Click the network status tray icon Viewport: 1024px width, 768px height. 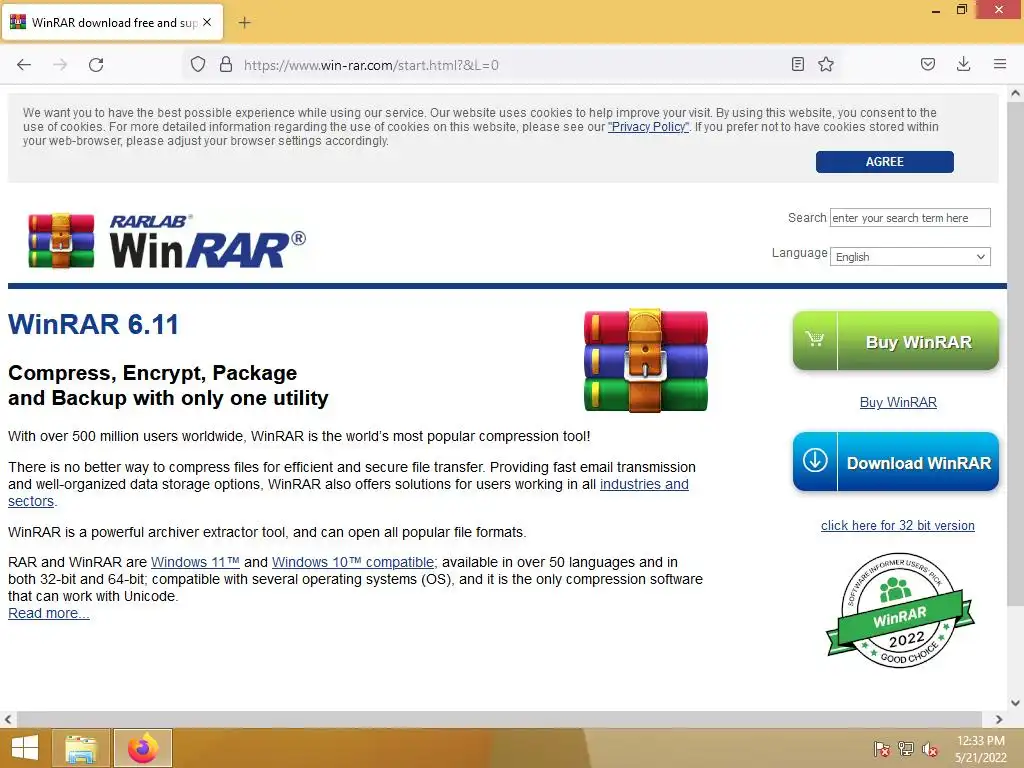coord(906,749)
